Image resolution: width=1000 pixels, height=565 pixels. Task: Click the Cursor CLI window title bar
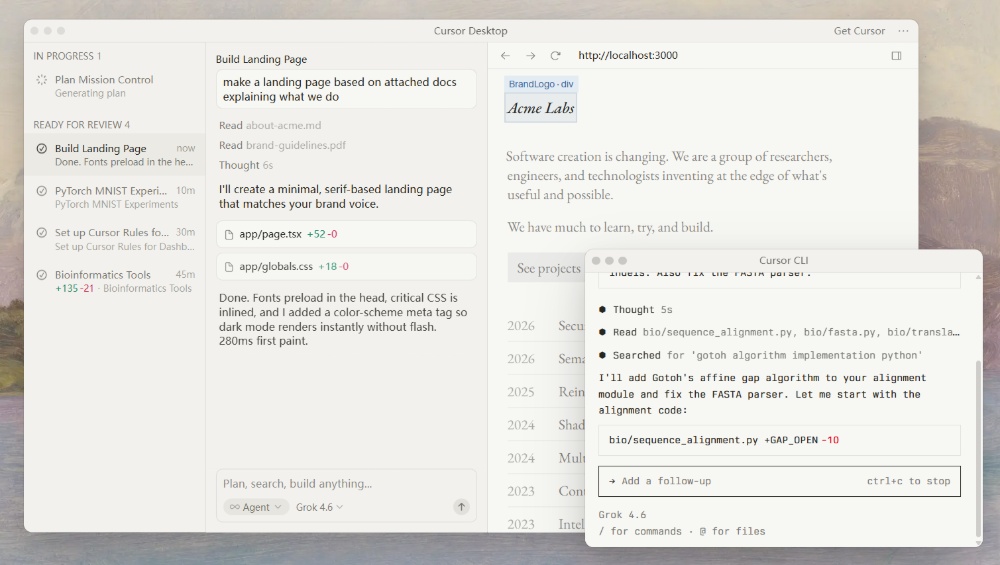tap(783, 260)
